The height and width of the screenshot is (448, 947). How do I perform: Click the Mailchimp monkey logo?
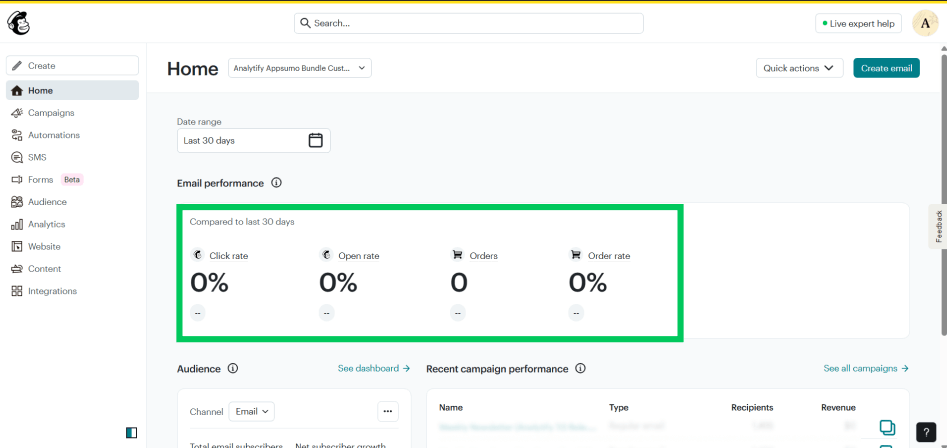coord(18,24)
